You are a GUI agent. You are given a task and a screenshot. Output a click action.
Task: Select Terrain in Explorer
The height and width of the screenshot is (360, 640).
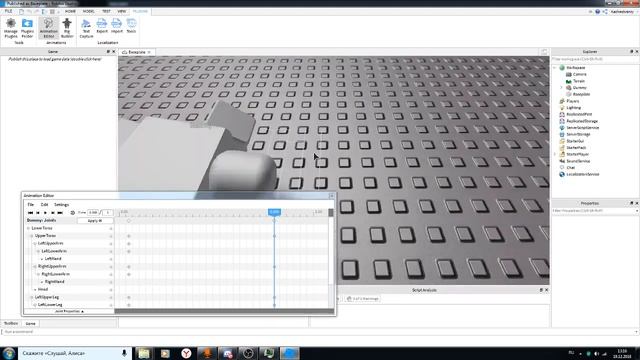[578, 81]
